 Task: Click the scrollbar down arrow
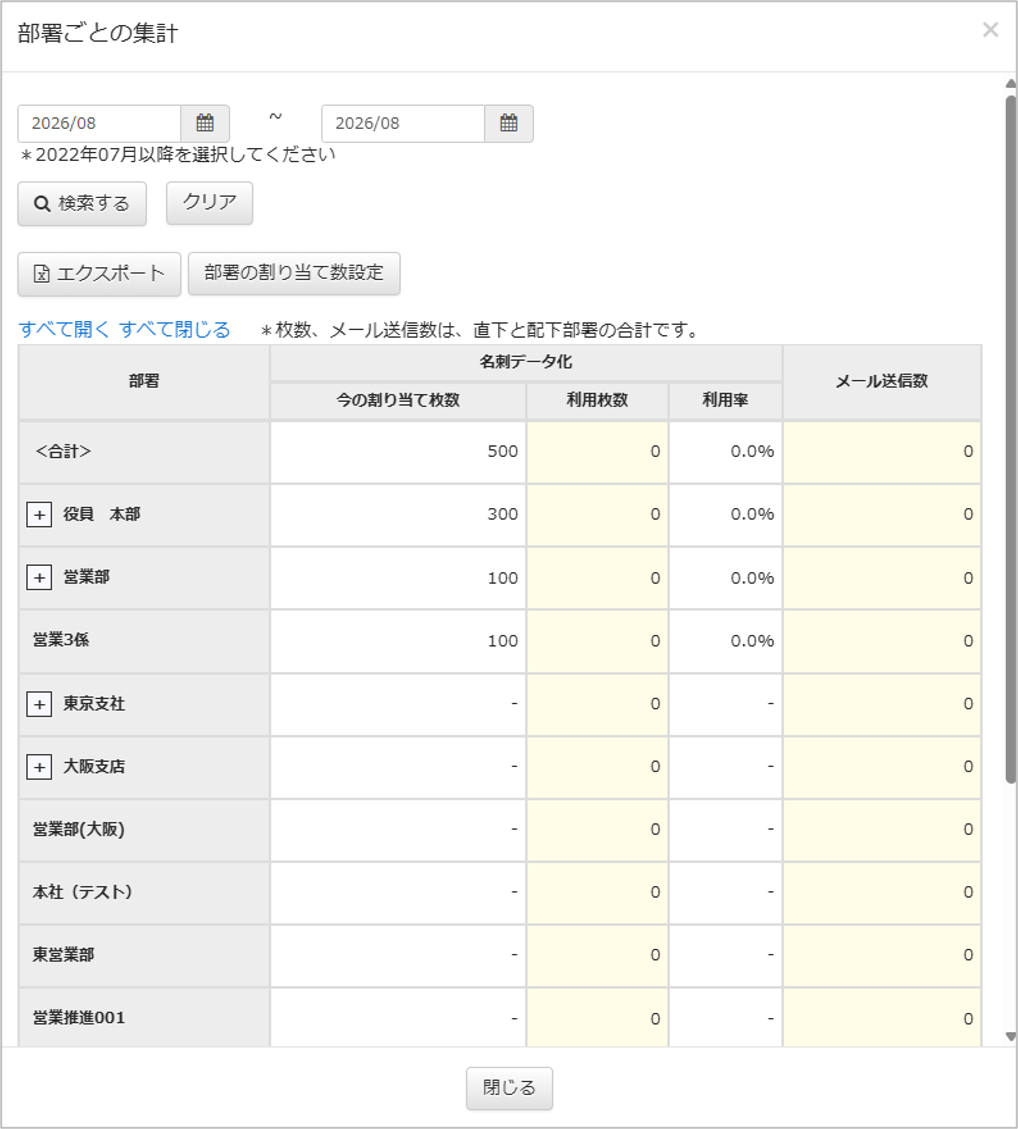(1011, 1037)
